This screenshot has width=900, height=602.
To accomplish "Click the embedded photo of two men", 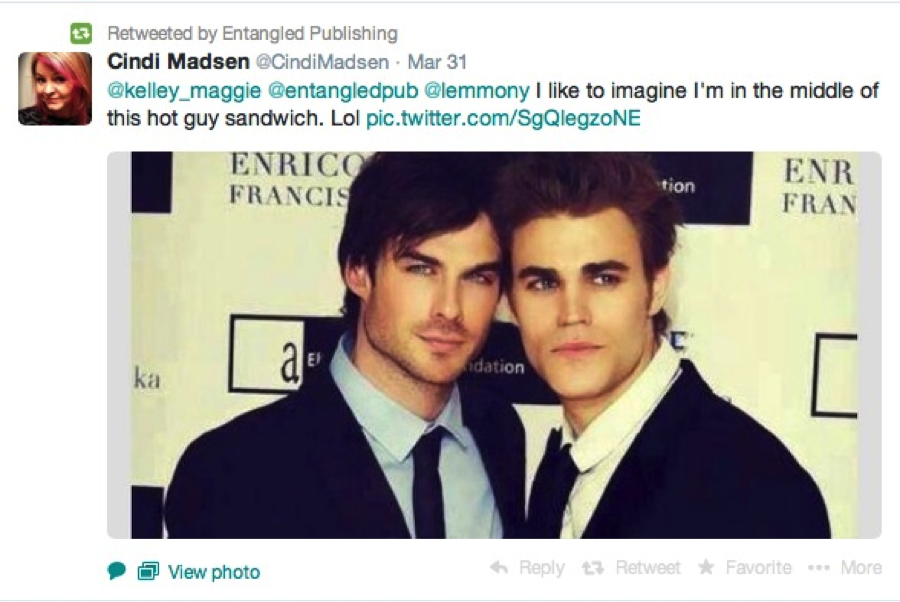I will tap(494, 345).
